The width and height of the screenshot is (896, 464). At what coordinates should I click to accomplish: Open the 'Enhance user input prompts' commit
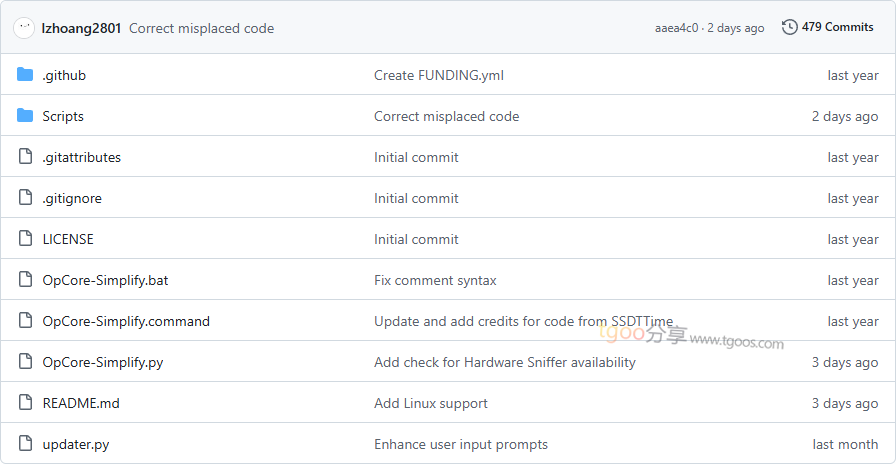point(460,444)
